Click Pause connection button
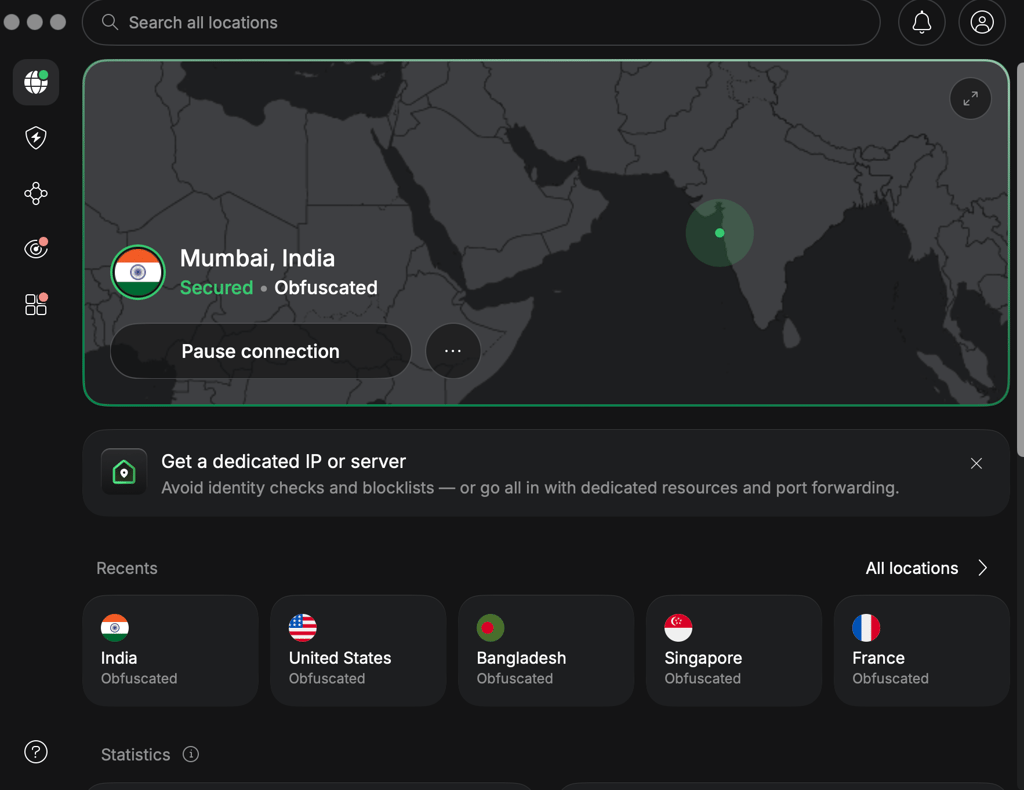This screenshot has width=1024, height=790. click(261, 351)
